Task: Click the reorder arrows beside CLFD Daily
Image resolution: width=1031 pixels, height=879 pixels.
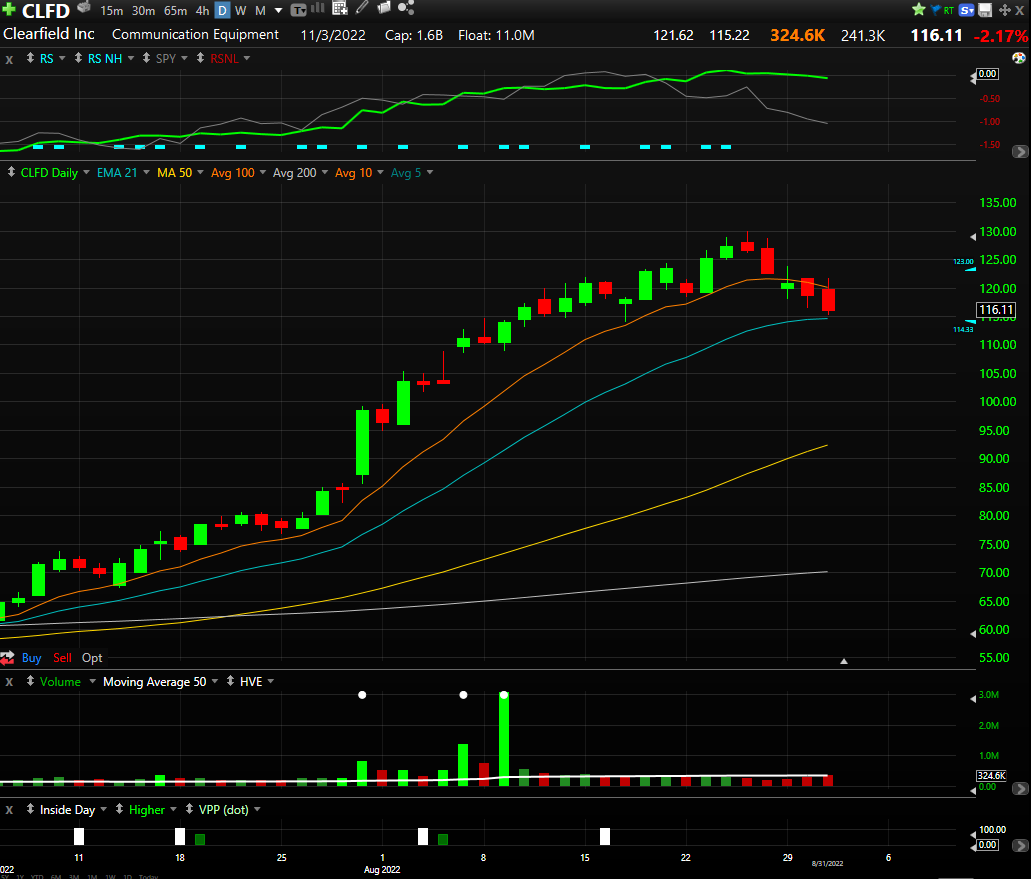Action: 11,172
